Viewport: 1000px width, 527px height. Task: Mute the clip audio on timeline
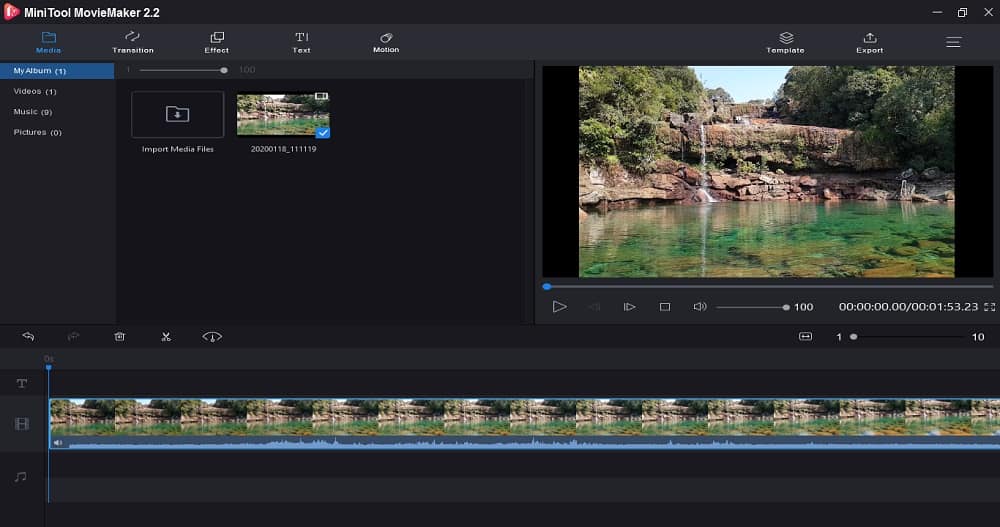pyautogui.click(x=58, y=442)
